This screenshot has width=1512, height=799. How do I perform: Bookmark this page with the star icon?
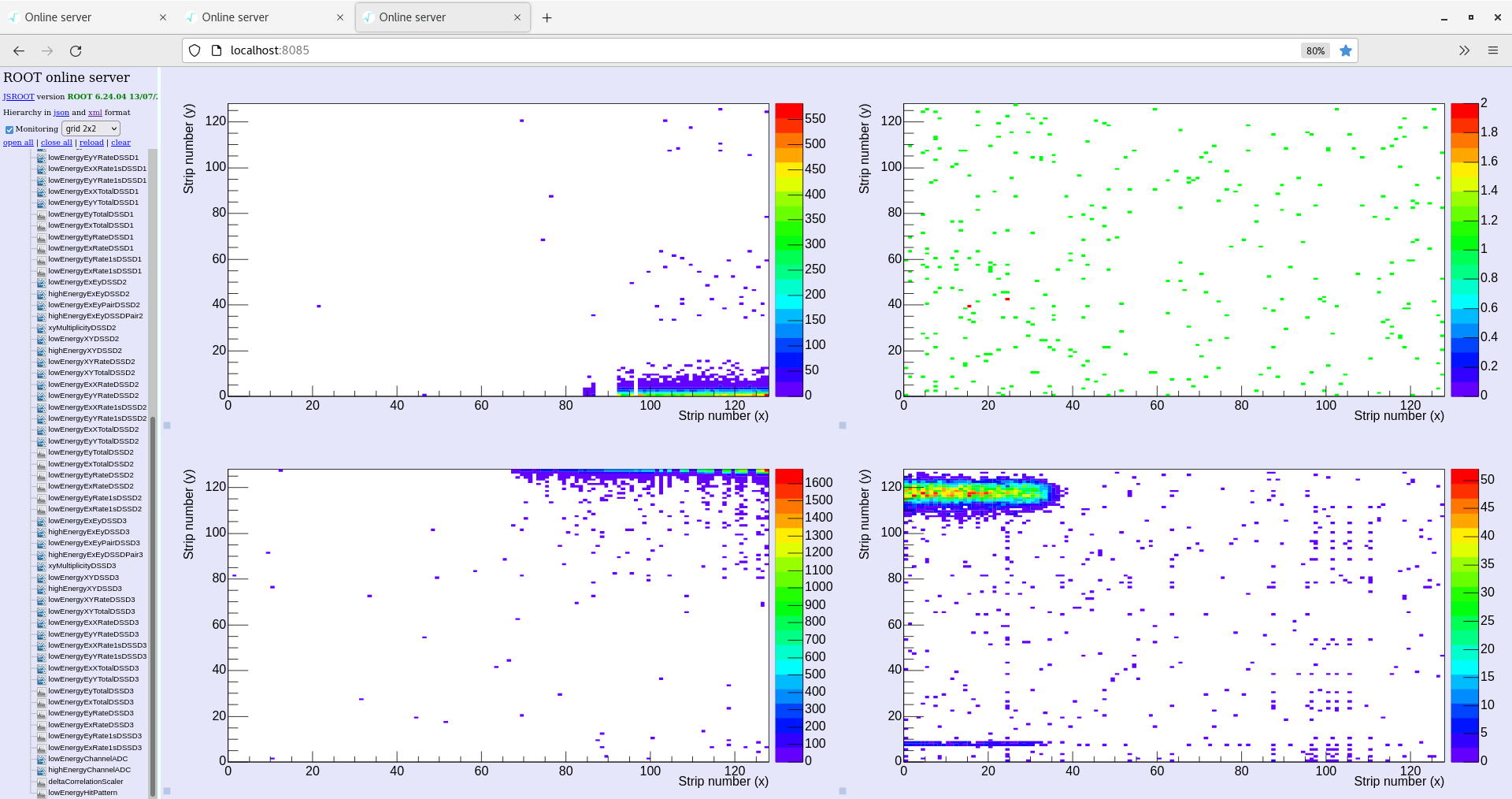point(1346,50)
